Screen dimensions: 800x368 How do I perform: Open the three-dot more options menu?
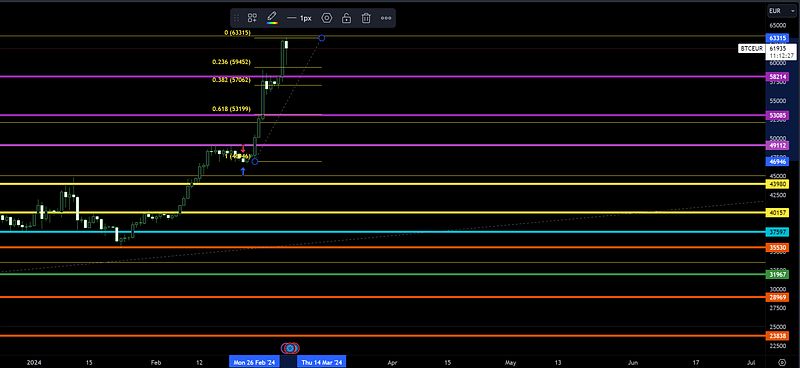pyautogui.click(x=386, y=18)
